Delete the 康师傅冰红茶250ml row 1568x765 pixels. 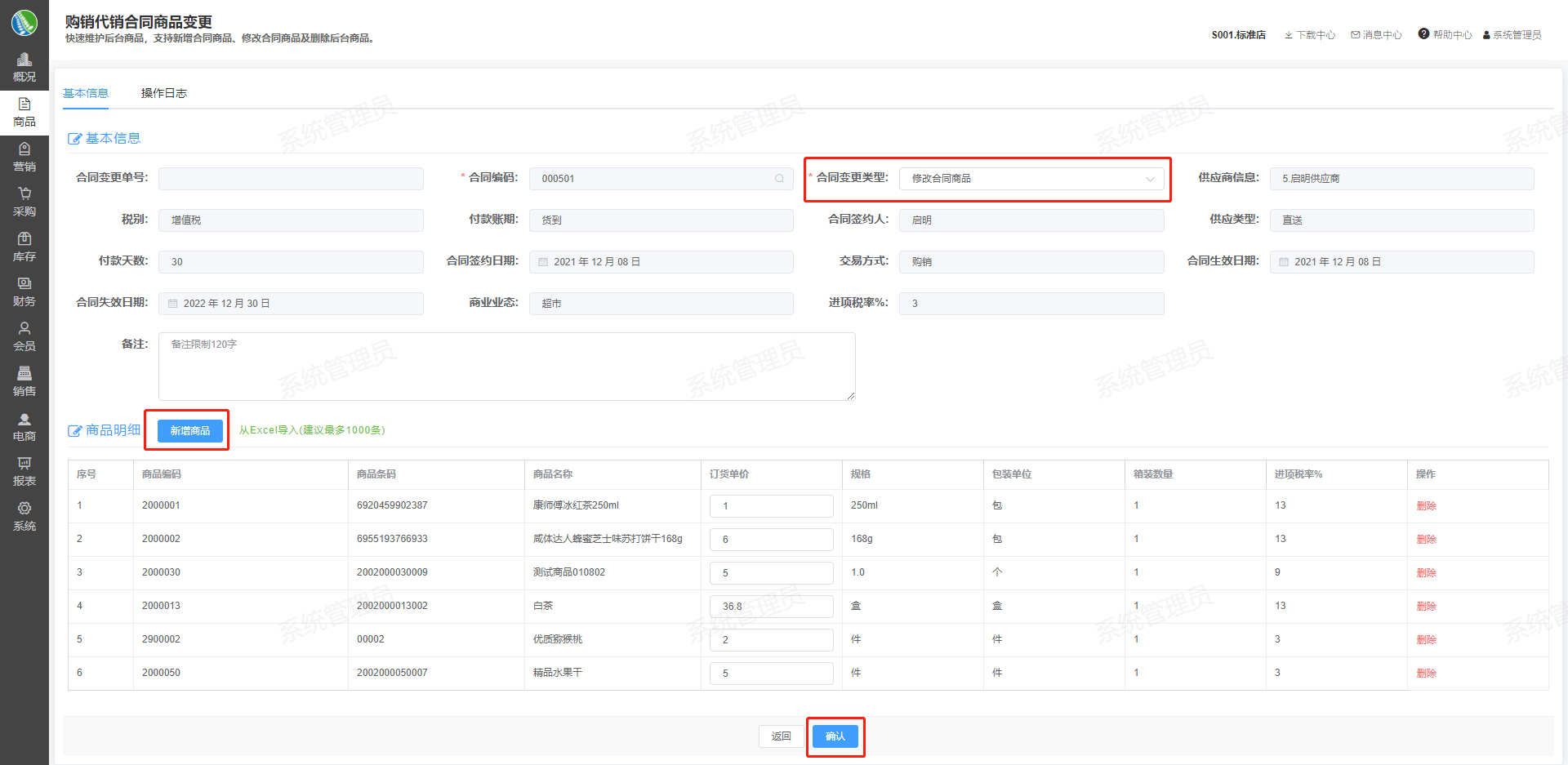[1426, 506]
